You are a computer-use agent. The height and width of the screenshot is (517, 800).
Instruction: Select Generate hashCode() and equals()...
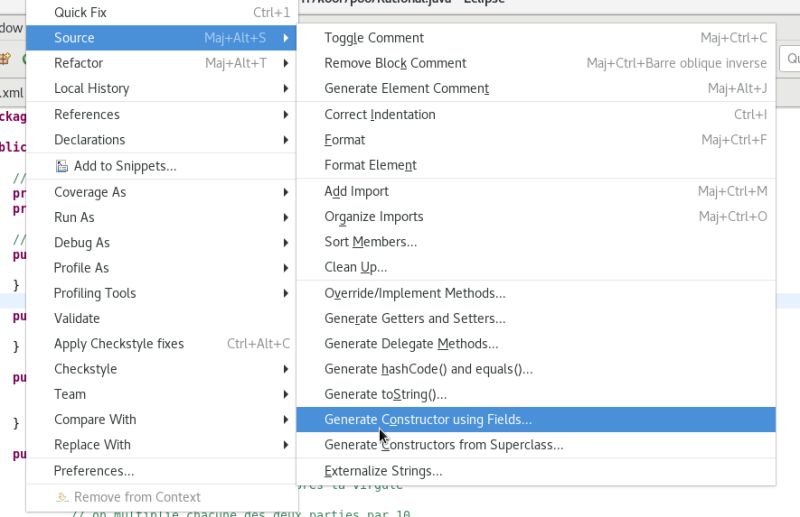(536, 369)
